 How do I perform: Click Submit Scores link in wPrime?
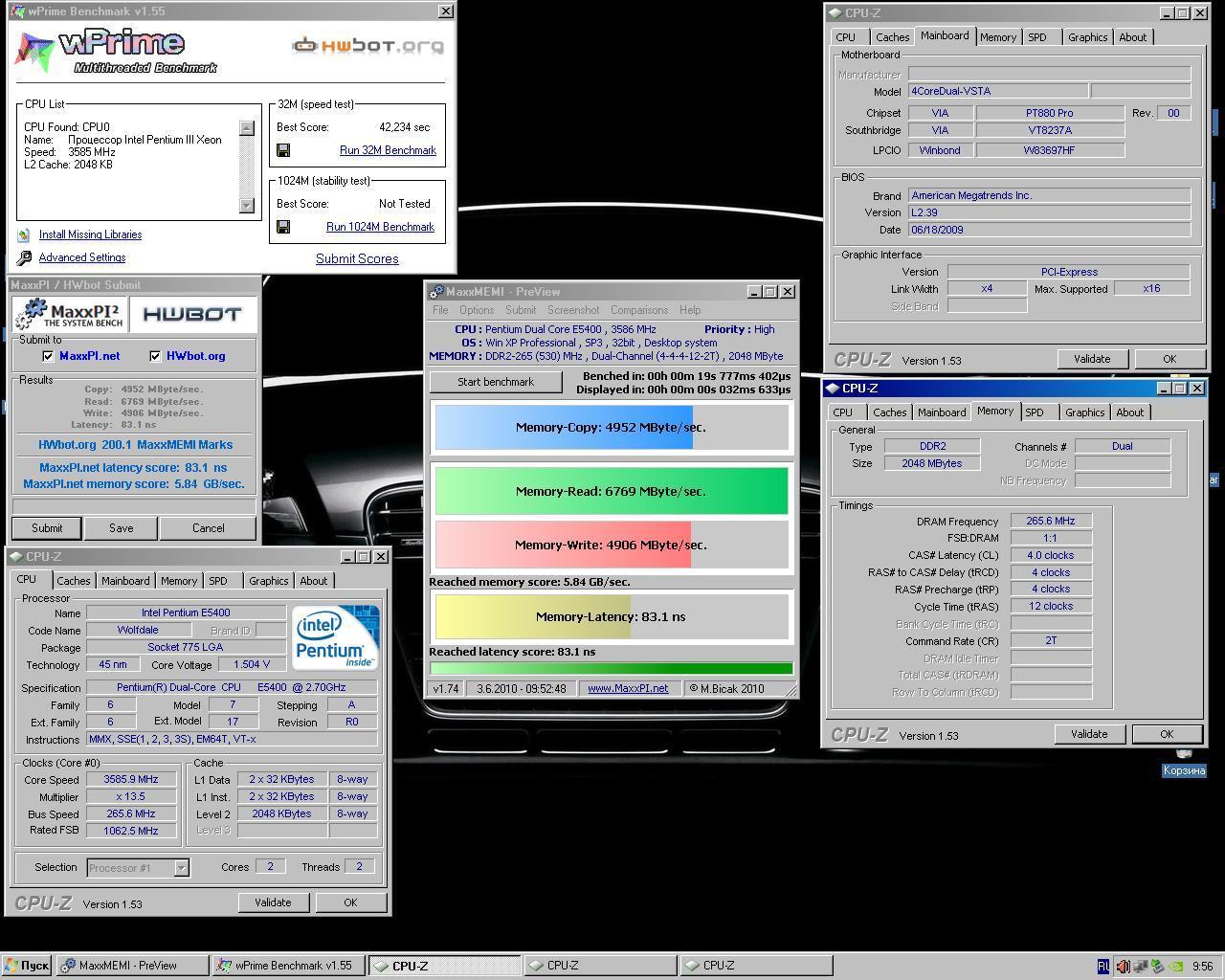tap(357, 258)
